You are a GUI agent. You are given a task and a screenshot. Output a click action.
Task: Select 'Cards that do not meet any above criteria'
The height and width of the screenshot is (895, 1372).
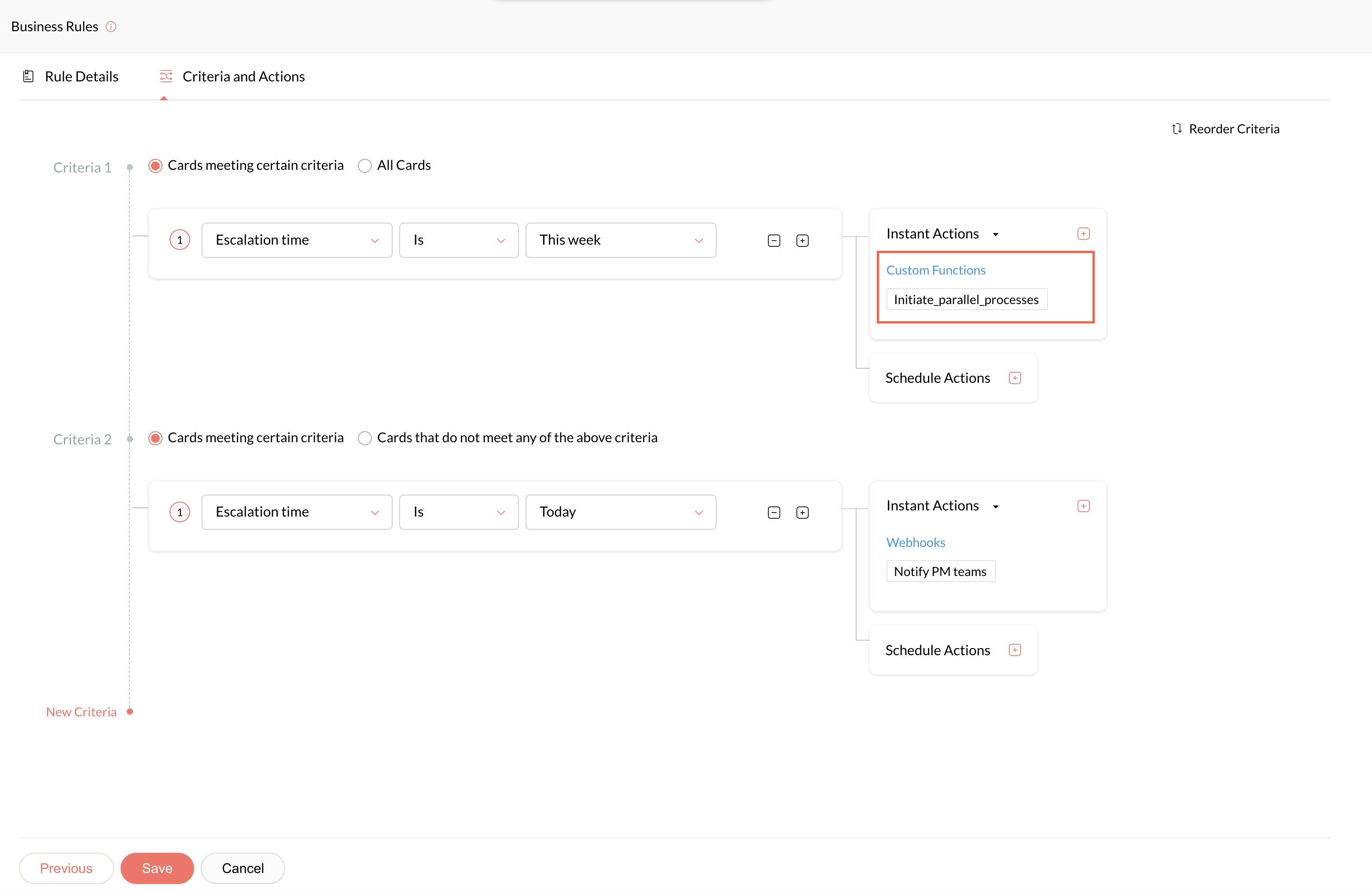[x=364, y=438]
